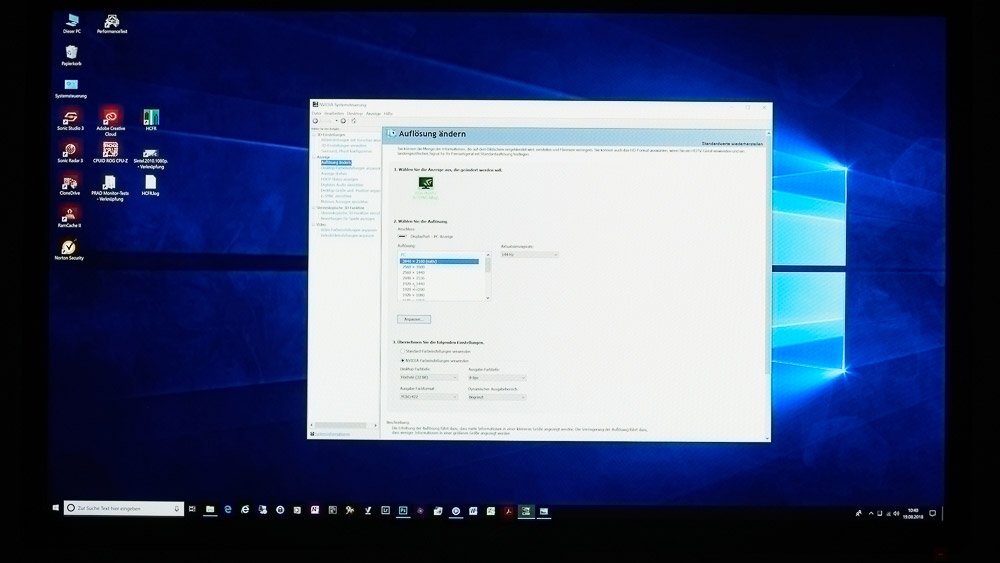Screen dimensions: 1000x563
Task: Open the PerformanceTest desktop shortcut
Action: 112,23
